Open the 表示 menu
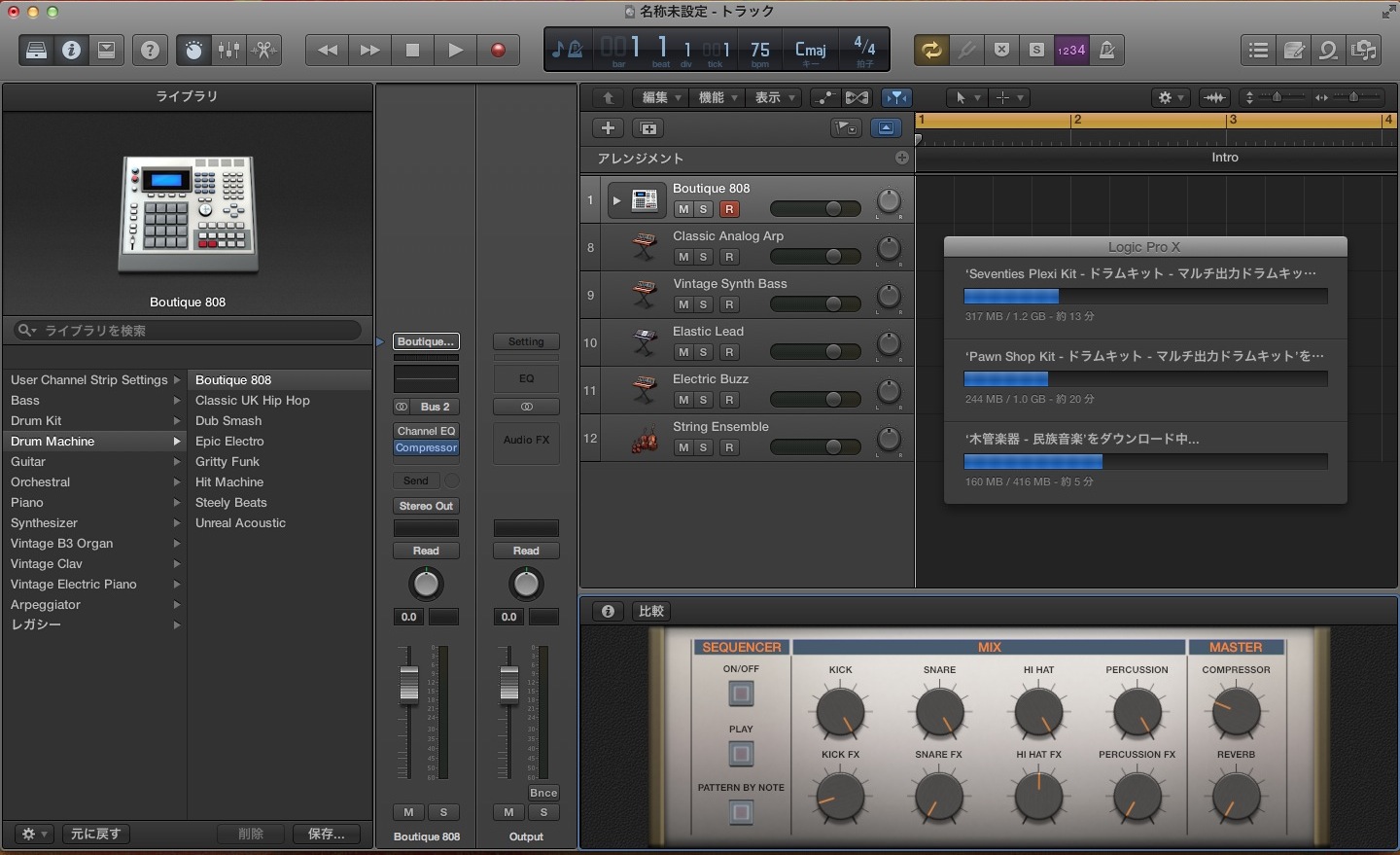 pos(774,97)
